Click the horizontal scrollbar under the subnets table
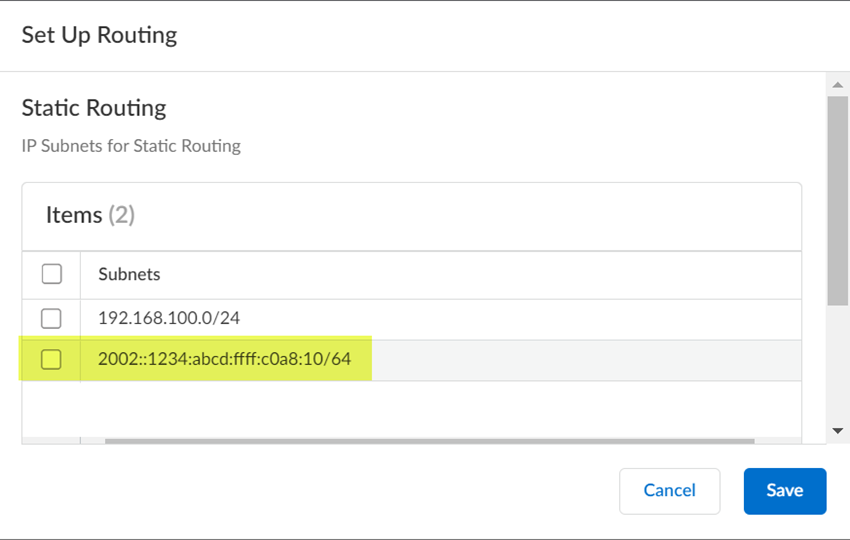 [430, 440]
